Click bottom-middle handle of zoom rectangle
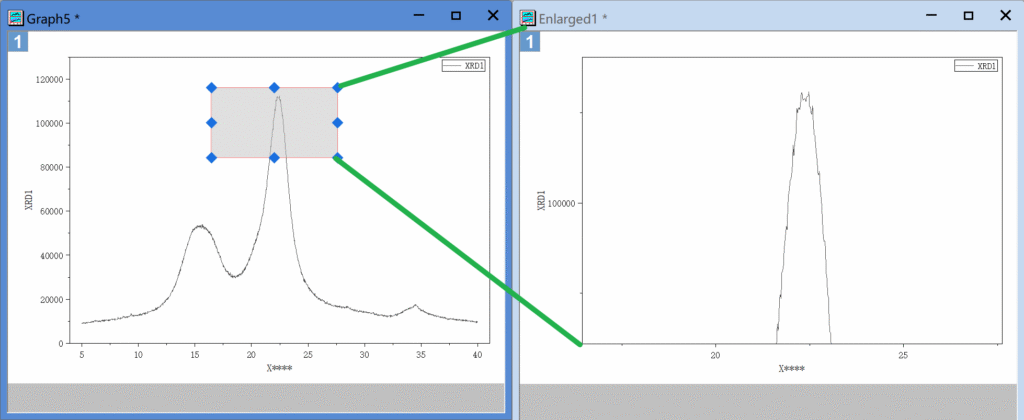This screenshot has height=420, width=1024. pyautogui.click(x=274, y=157)
